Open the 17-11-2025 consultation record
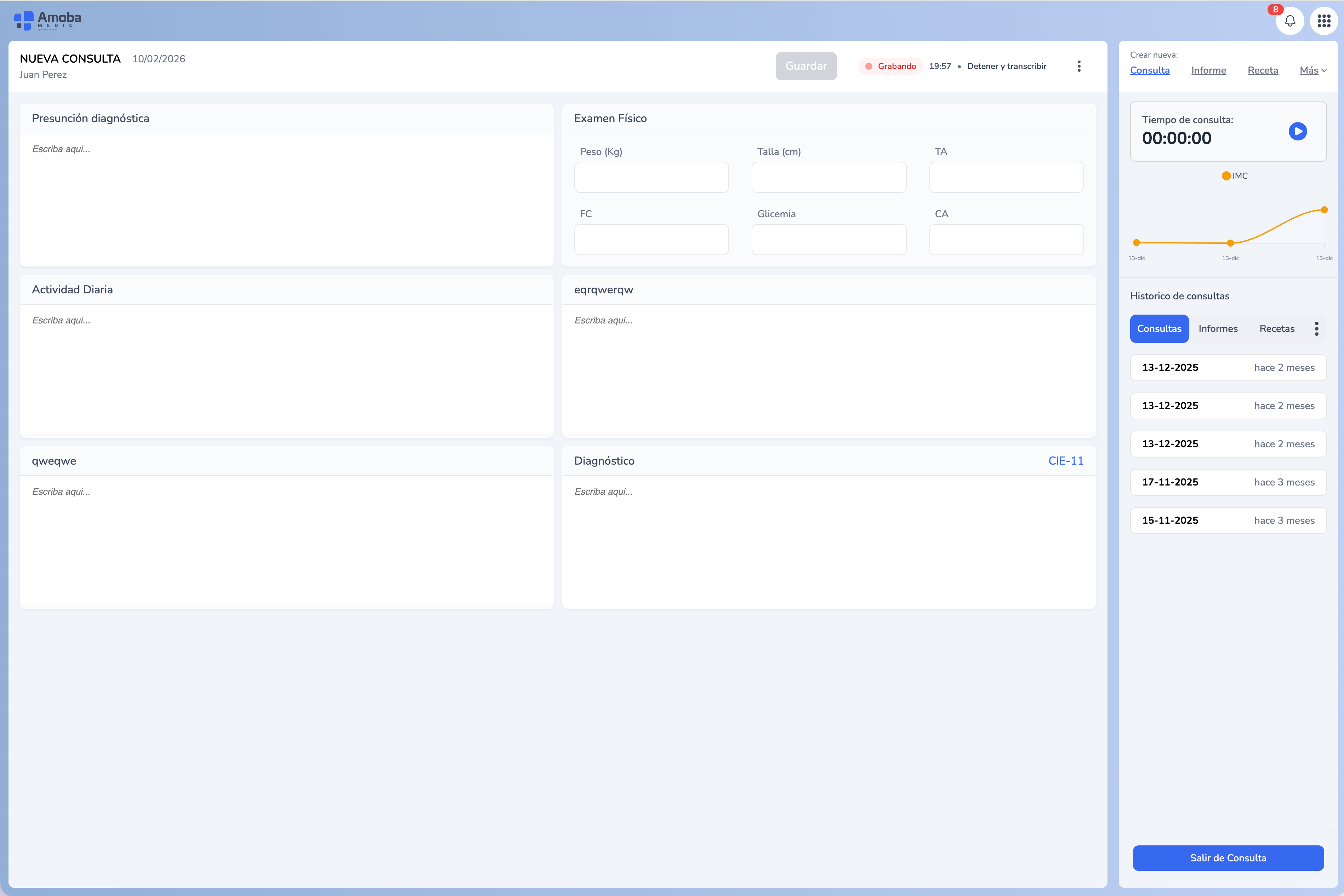Image resolution: width=1344 pixels, height=896 pixels. [1228, 482]
